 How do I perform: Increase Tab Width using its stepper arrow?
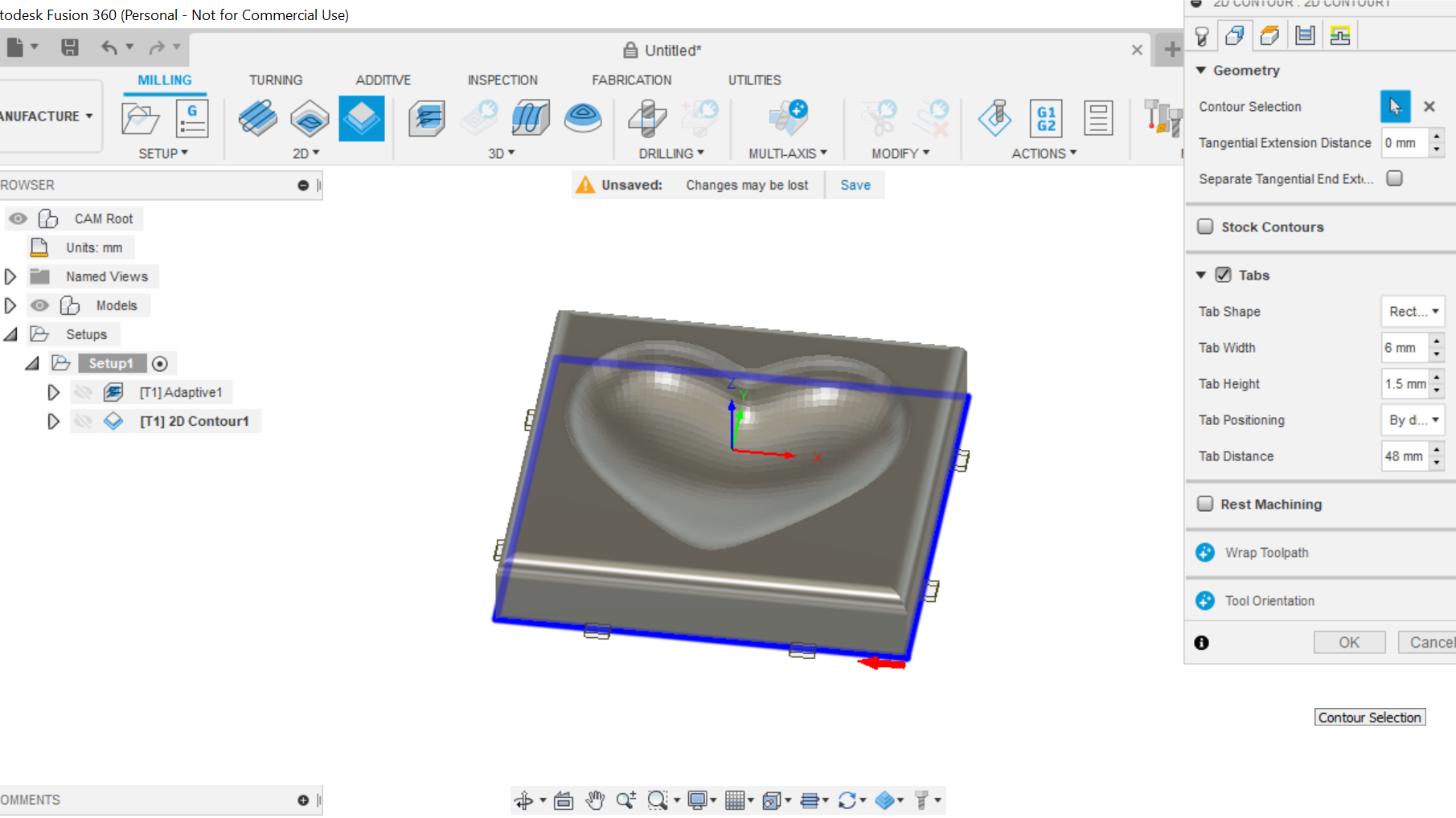[x=1438, y=342]
